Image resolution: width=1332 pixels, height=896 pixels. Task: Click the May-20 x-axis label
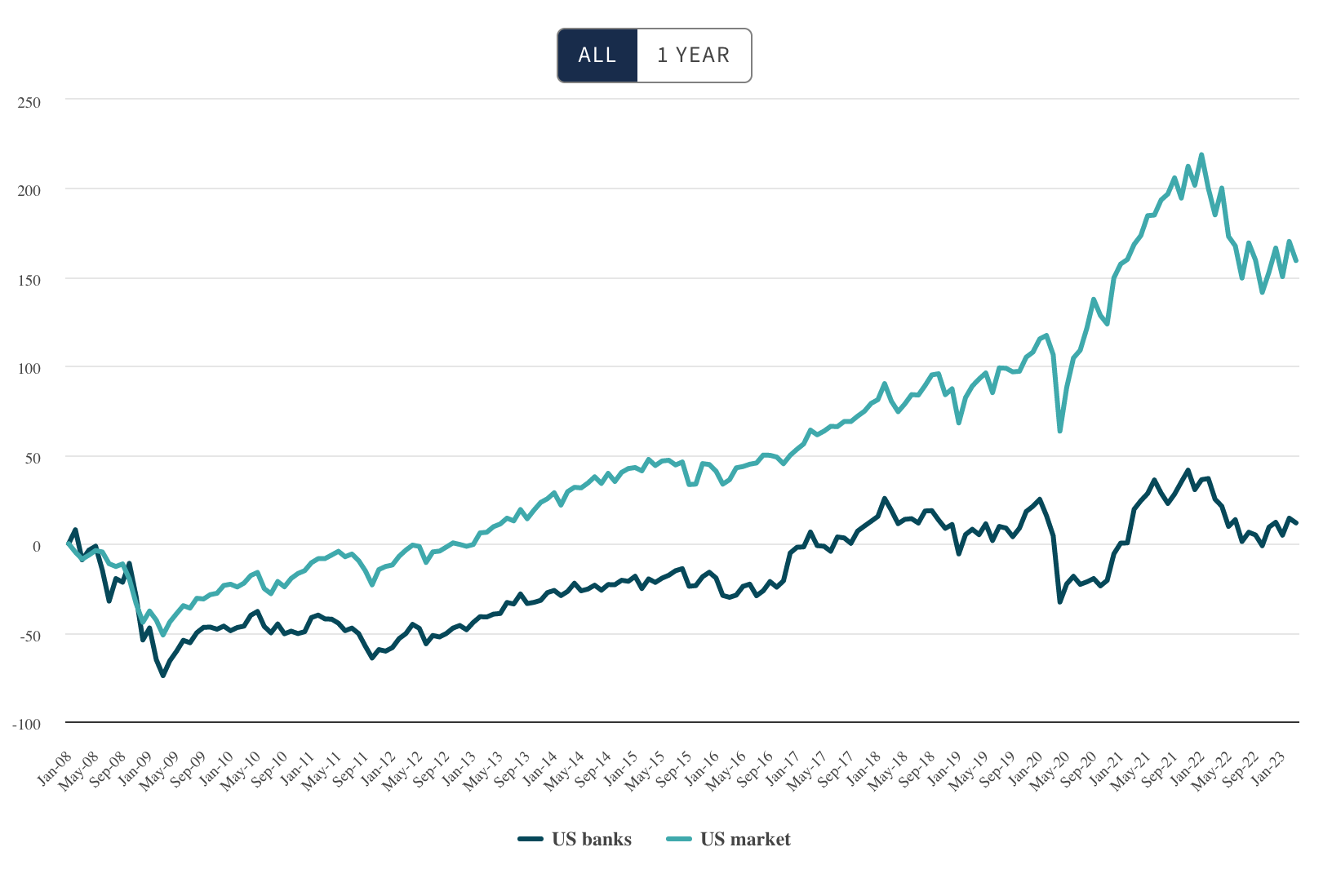1052,771
